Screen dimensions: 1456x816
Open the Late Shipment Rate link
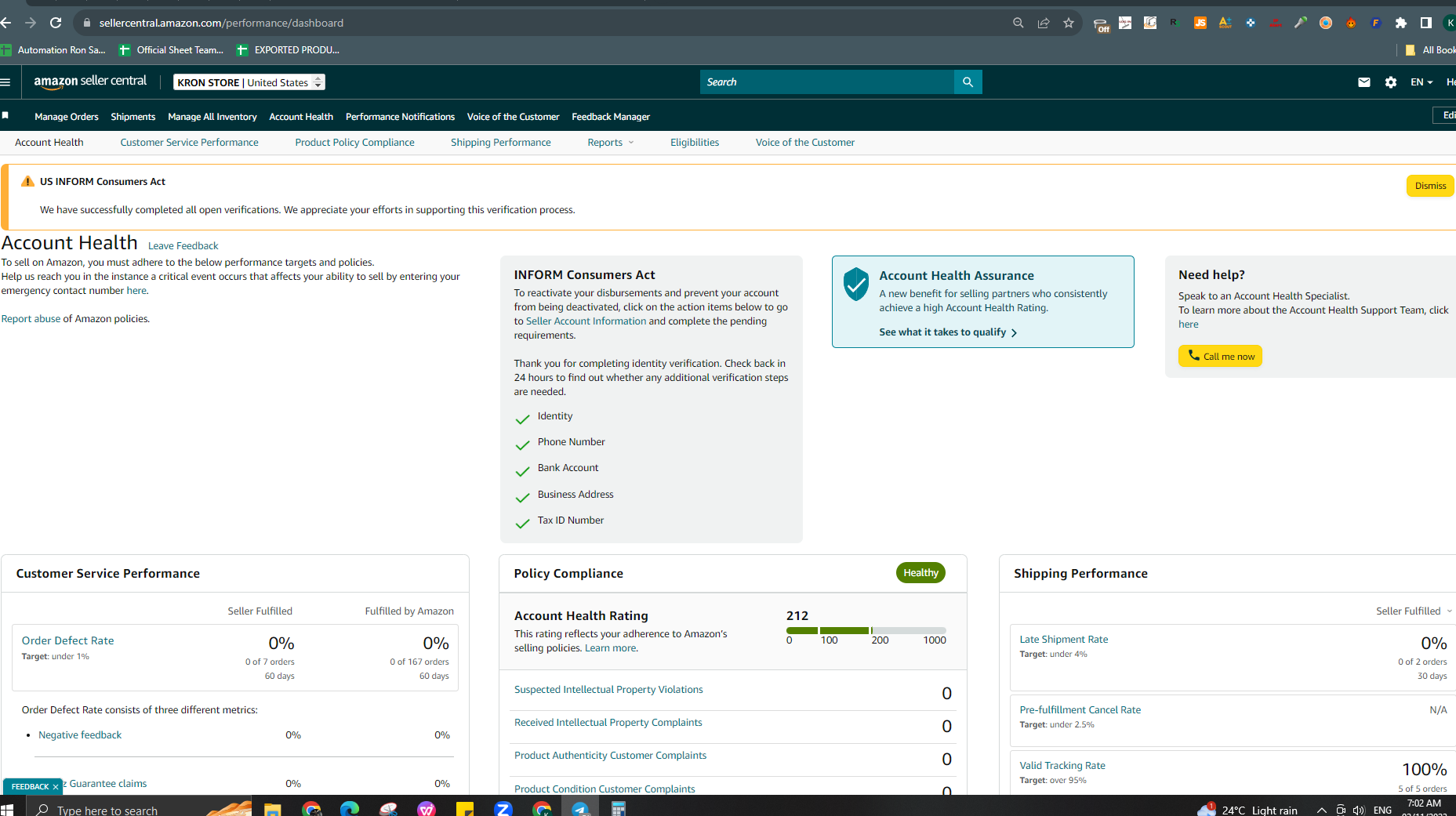click(1063, 640)
